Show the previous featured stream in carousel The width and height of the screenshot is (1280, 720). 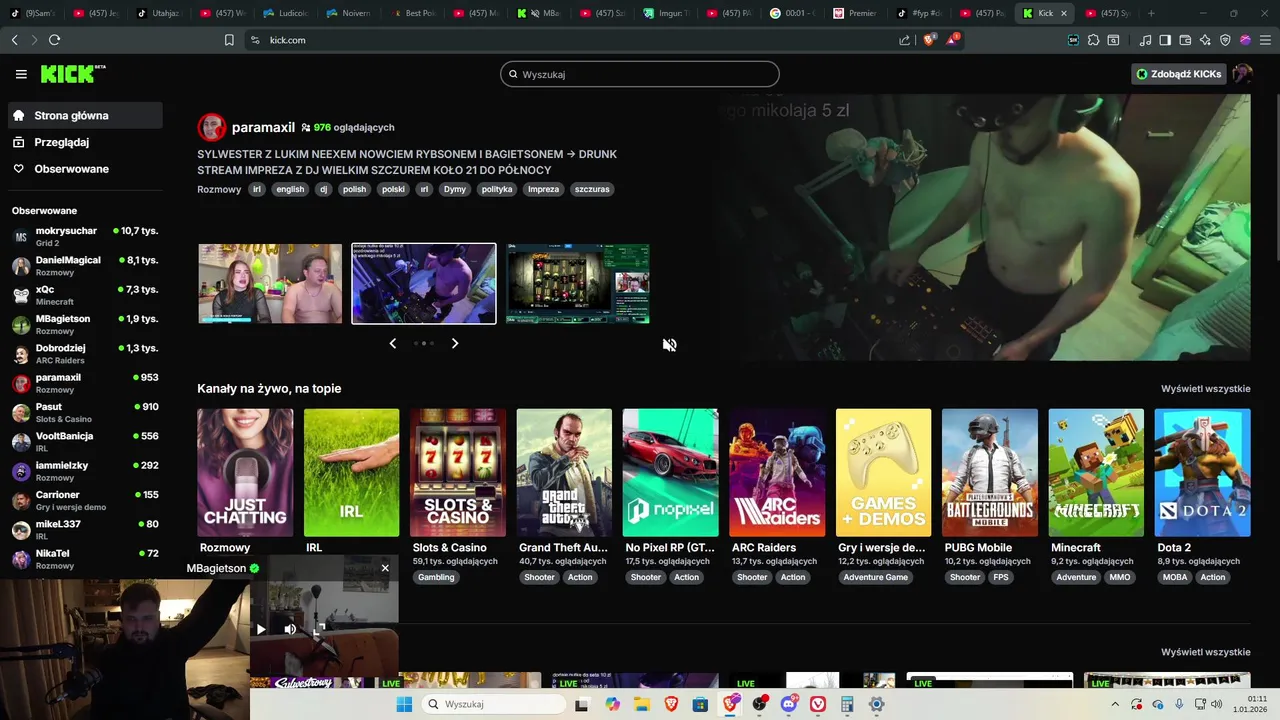coord(392,343)
